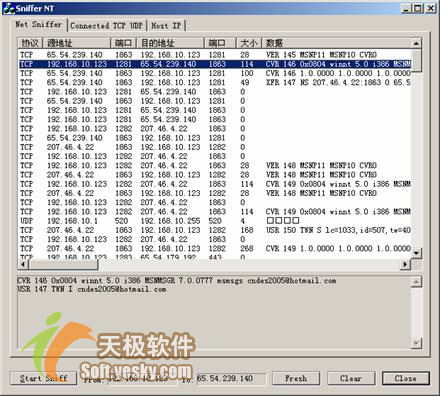Screen dimensions: 440x396
Task: Click the Fresh button
Action: 296,378
